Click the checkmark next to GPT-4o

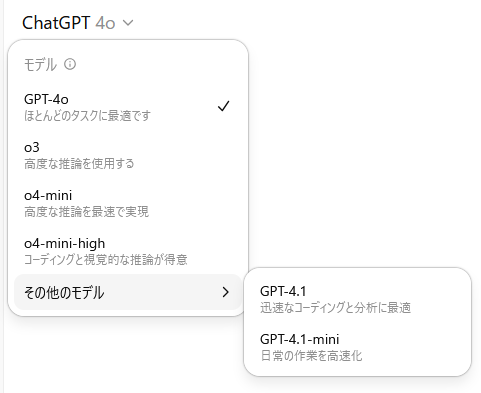223,106
